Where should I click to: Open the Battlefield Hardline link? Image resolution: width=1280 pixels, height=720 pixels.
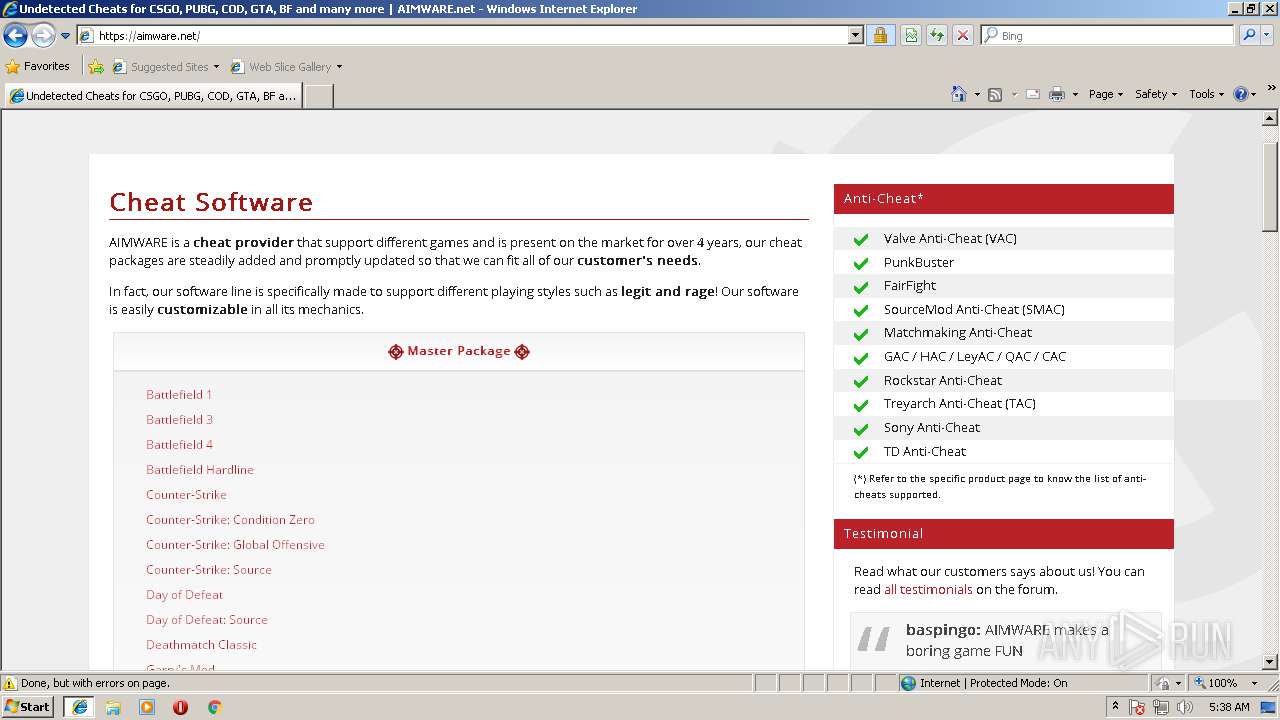(x=200, y=470)
